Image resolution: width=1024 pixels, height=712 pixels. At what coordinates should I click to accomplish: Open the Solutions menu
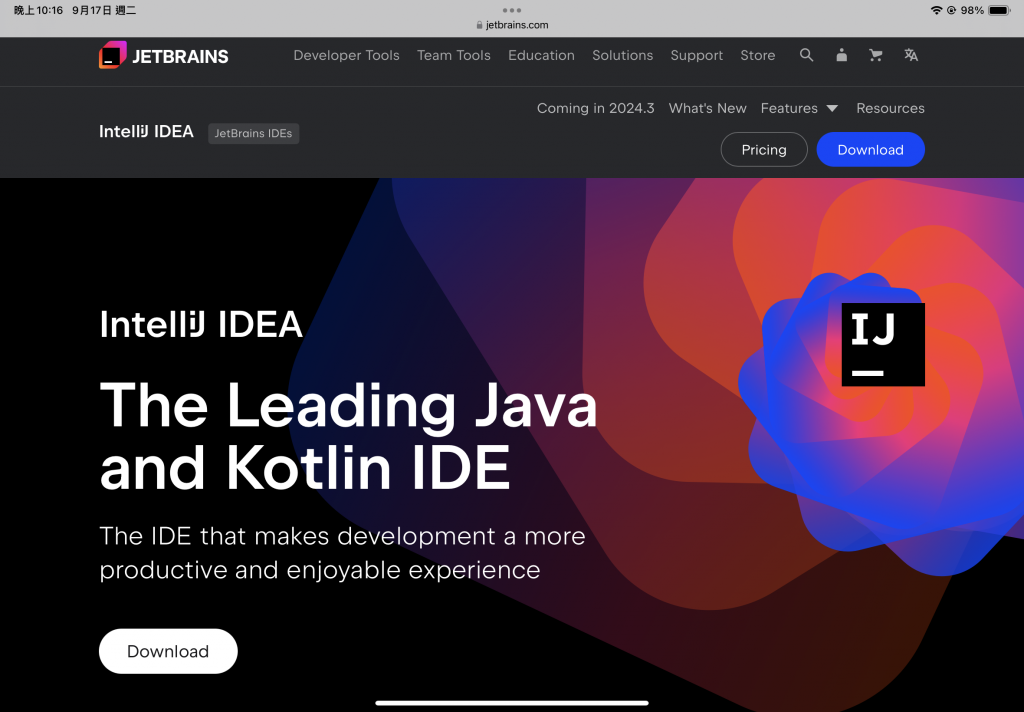(x=622, y=56)
